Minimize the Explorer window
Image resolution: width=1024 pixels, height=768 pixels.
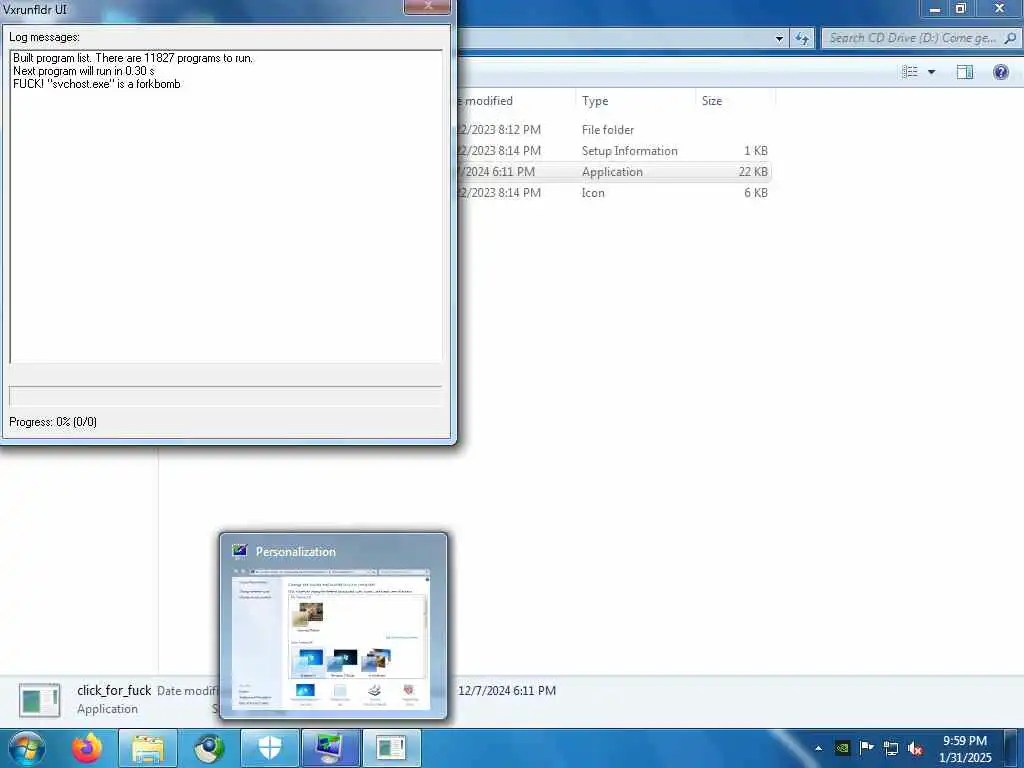click(935, 8)
